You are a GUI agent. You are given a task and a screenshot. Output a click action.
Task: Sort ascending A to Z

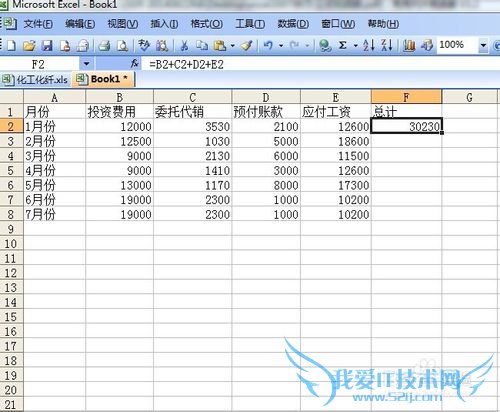coord(369,45)
